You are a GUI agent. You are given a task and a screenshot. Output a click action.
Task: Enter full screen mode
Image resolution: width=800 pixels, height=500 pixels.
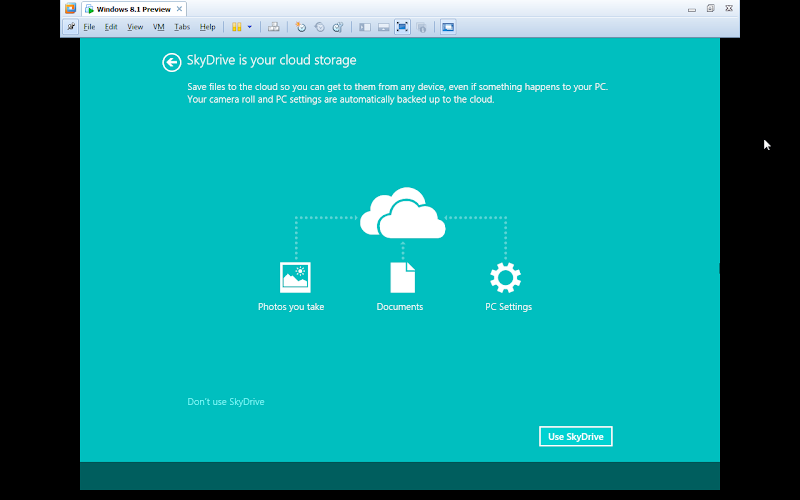(402, 27)
